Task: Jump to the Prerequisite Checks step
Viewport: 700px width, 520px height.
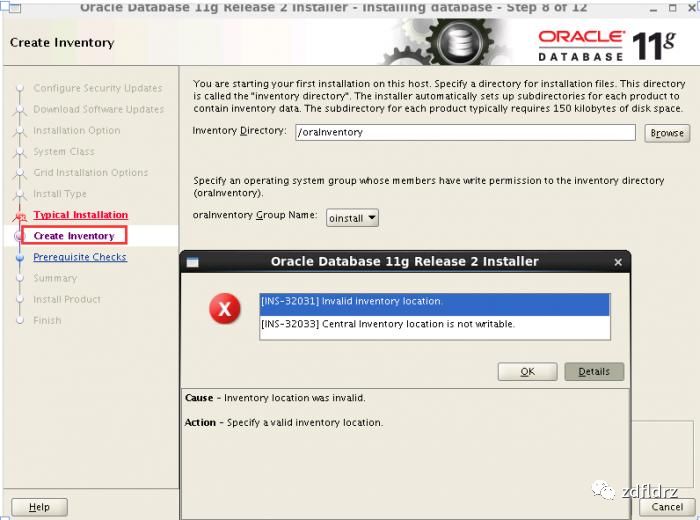Action: pos(80,257)
